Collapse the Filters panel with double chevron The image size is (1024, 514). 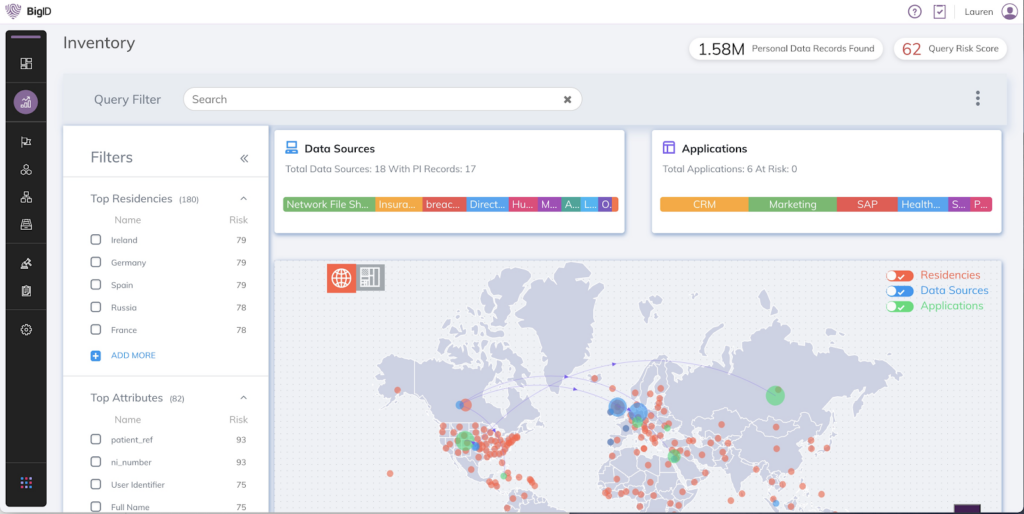[x=244, y=158]
